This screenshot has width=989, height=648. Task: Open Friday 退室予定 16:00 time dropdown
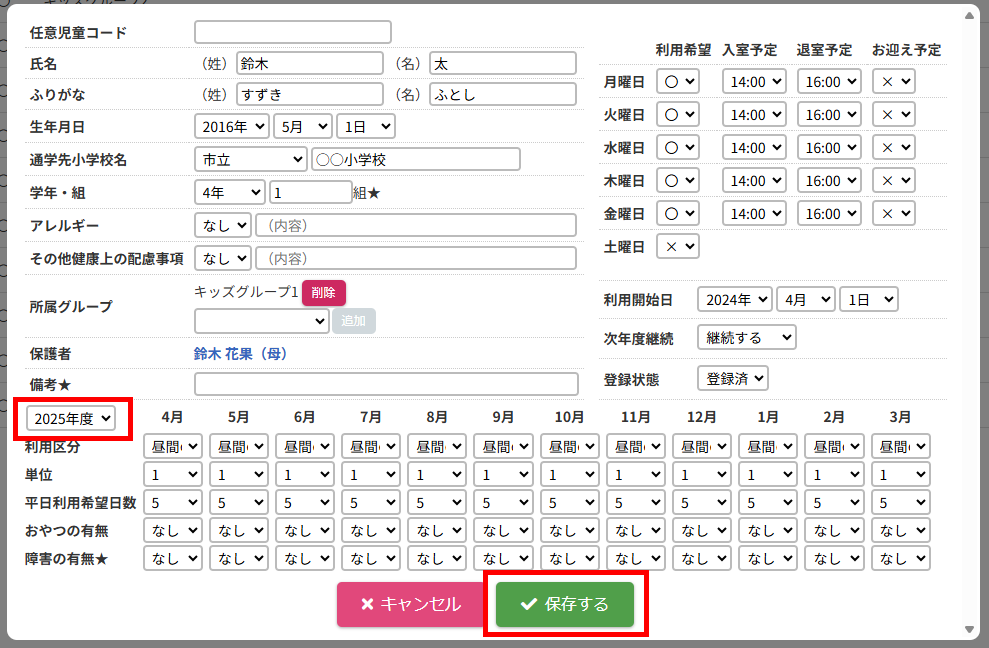tap(829, 213)
